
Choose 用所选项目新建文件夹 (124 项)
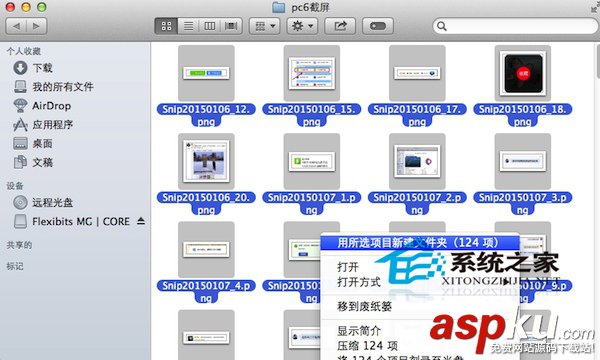pyautogui.click(x=420, y=243)
